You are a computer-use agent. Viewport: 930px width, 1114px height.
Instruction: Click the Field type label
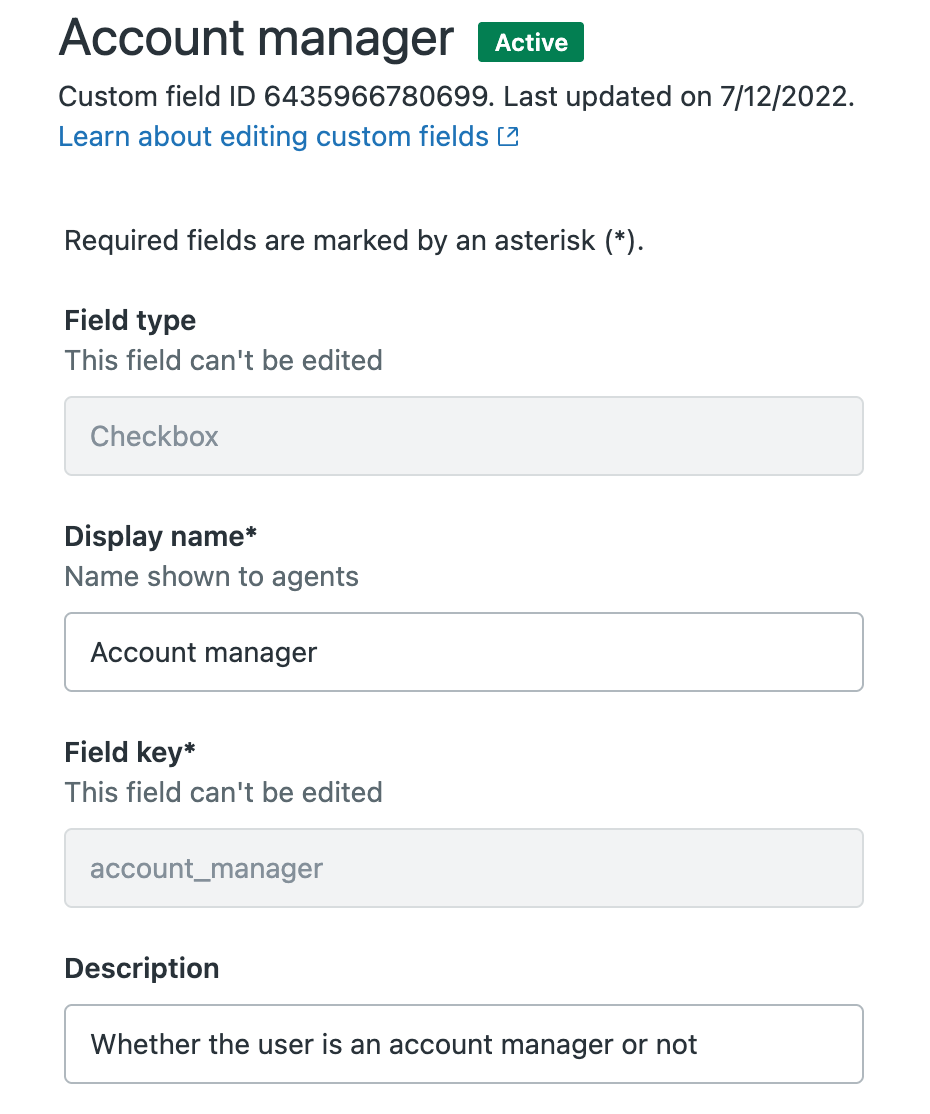point(130,320)
